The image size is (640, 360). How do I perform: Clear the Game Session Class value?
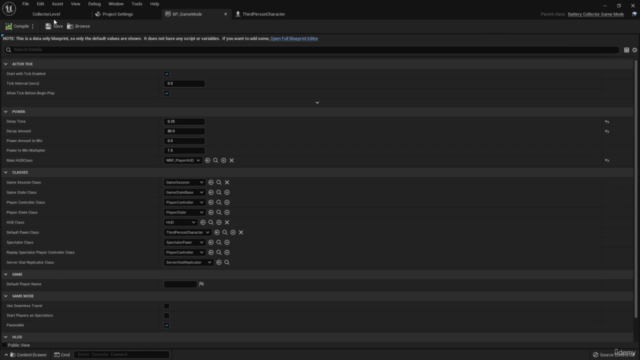(x=227, y=182)
